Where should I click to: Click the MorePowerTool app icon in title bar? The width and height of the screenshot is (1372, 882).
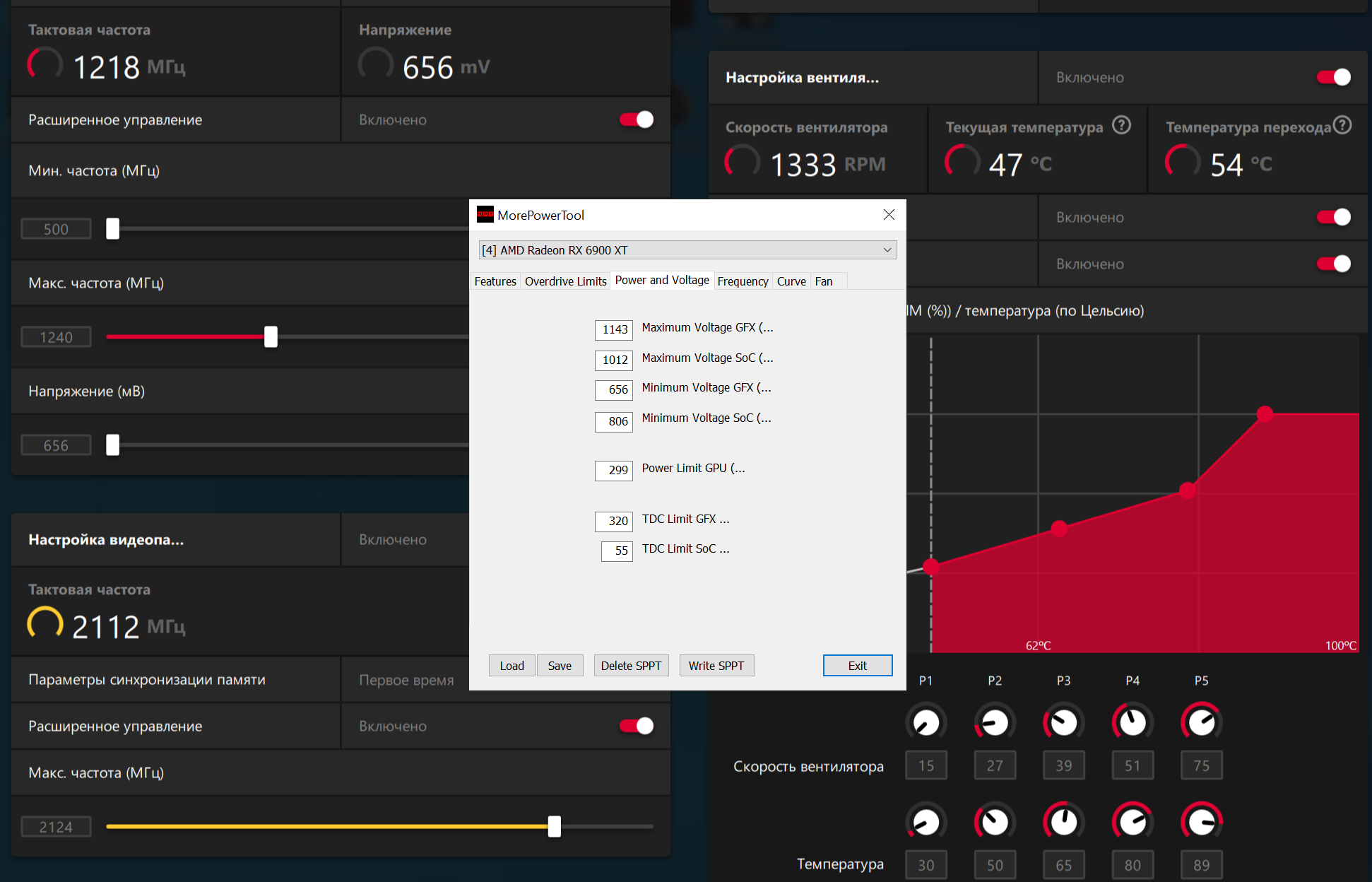tap(485, 215)
